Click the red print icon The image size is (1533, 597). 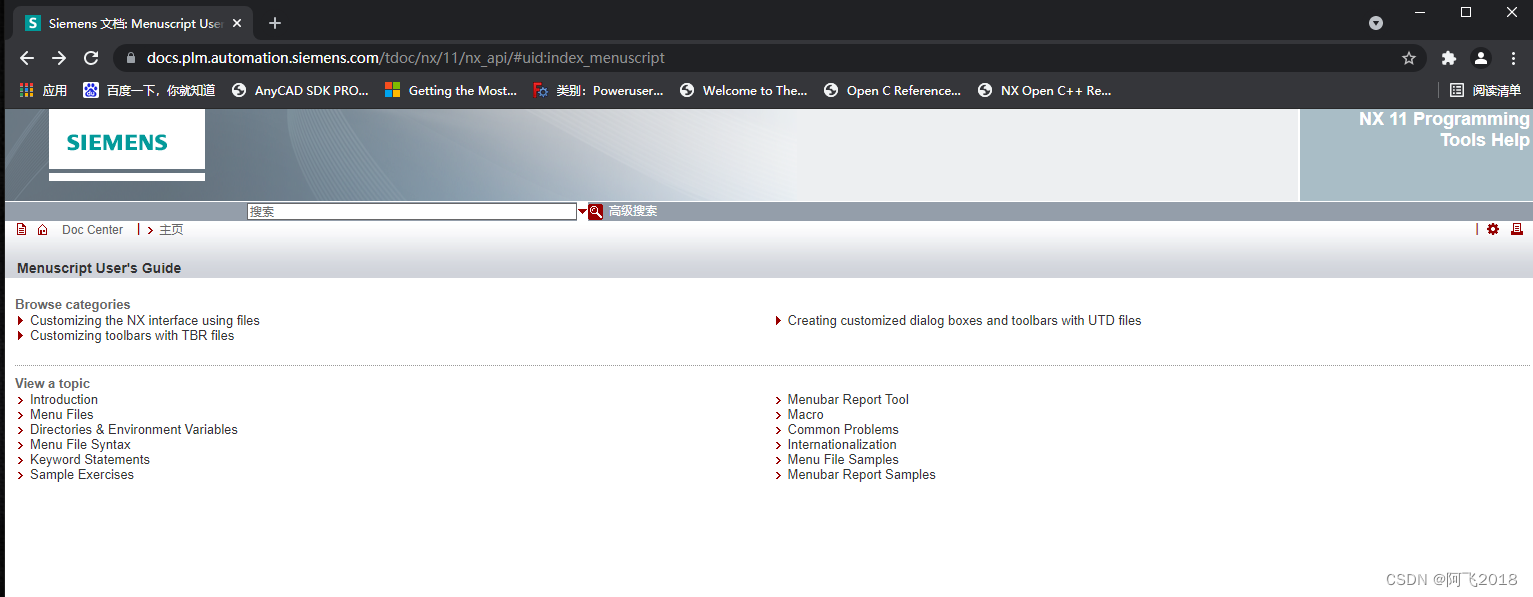coord(1517,229)
